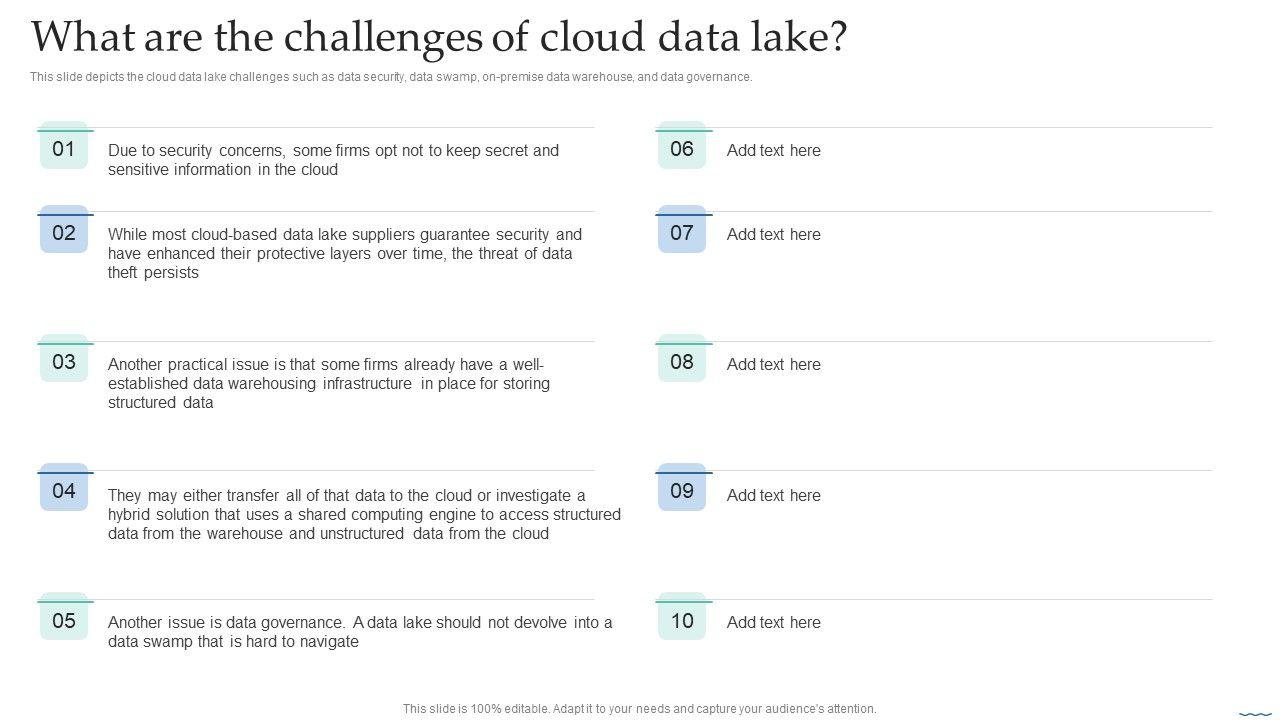Click 'Add text here' beside badge 06

tap(774, 150)
